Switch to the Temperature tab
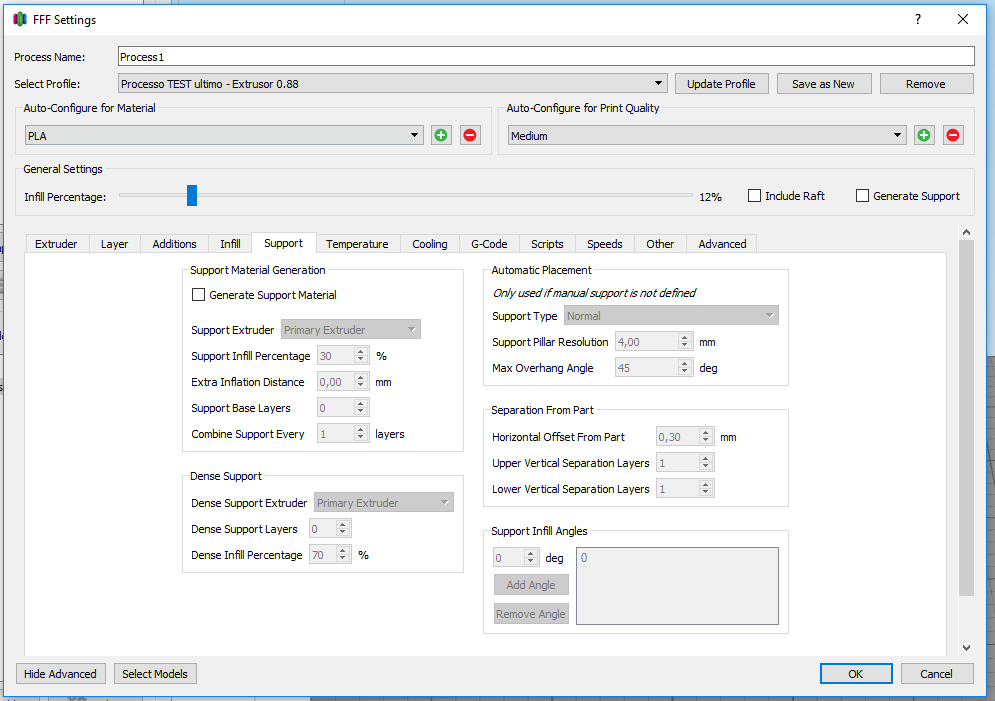This screenshot has height=701, width=995. click(x=357, y=244)
